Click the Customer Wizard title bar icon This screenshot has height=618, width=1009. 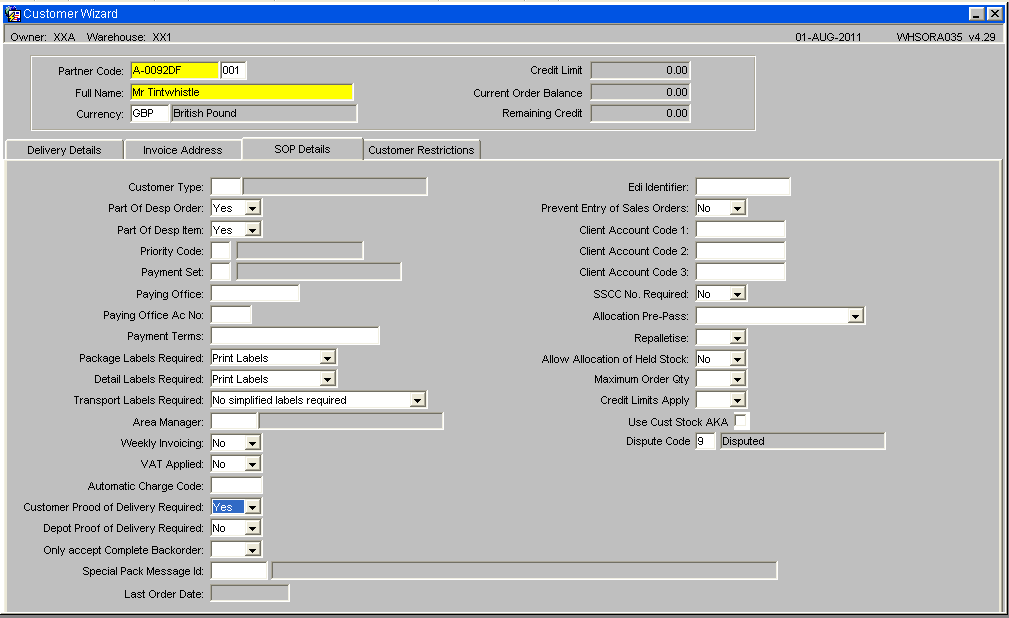(13, 14)
